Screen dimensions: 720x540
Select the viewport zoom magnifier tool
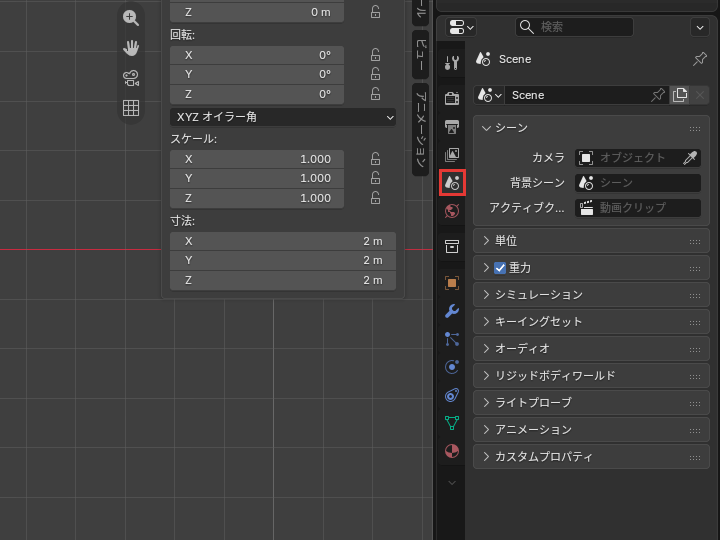pyautogui.click(x=131, y=18)
